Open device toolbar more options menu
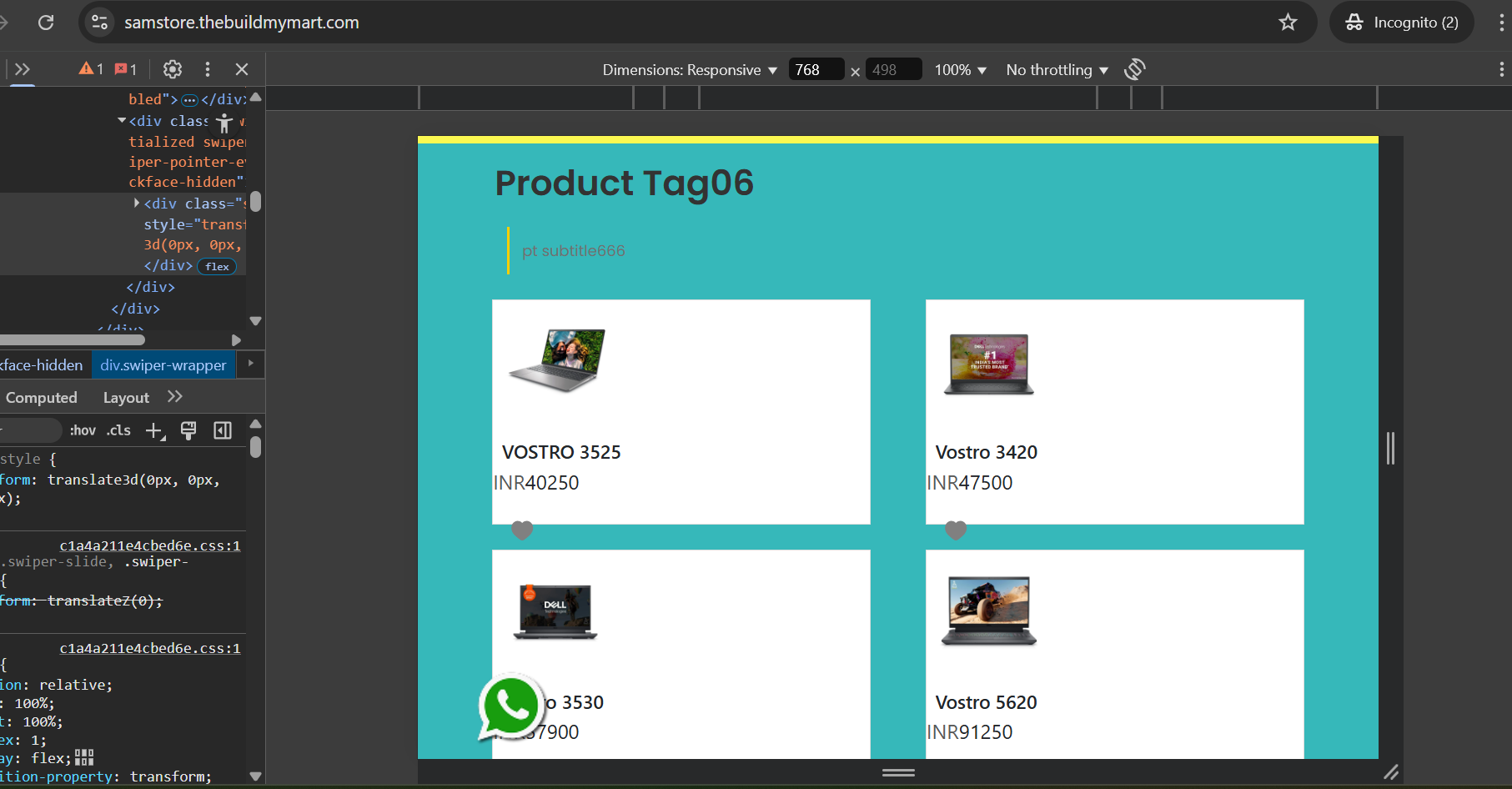Screen dimensions: 1512x789 coord(1501,70)
